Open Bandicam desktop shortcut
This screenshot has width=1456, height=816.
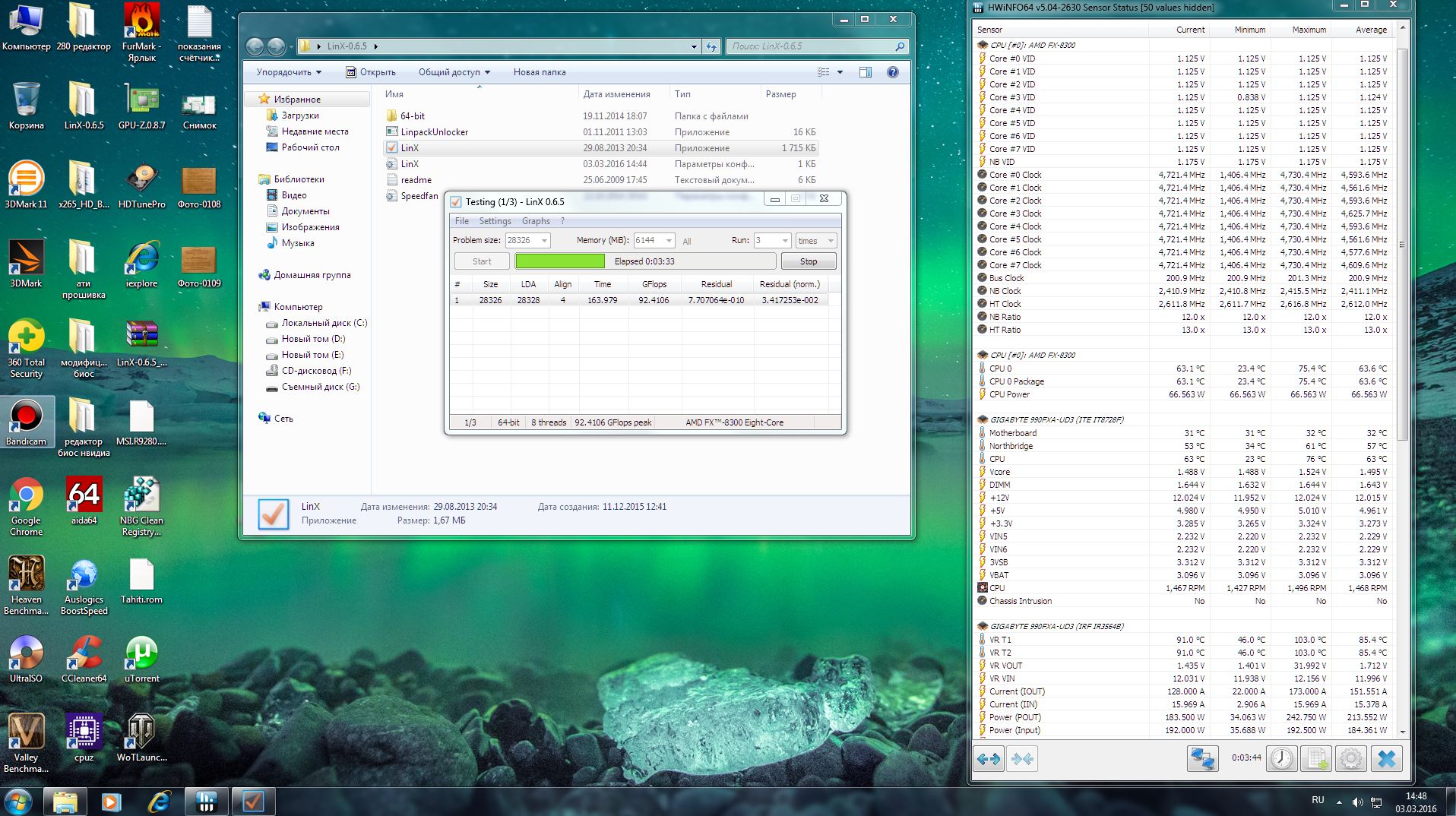(x=26, y=422)
